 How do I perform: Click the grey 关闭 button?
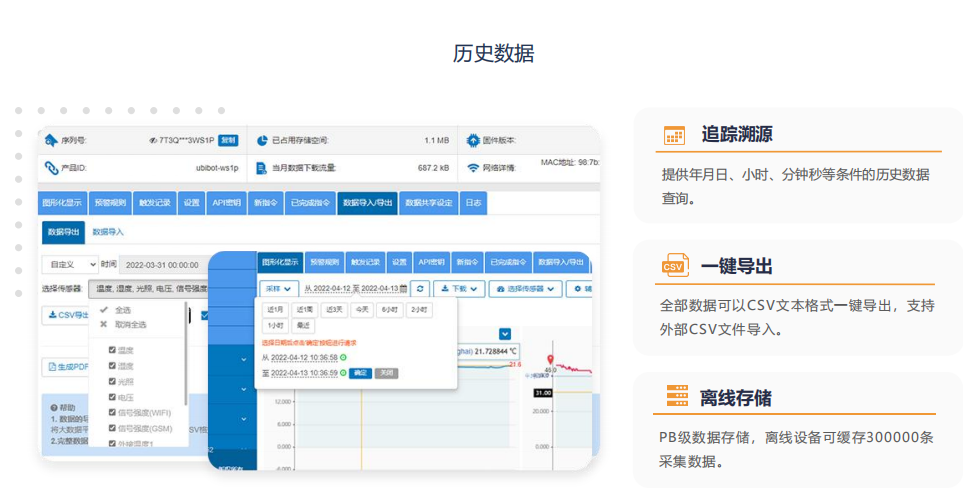386,373
